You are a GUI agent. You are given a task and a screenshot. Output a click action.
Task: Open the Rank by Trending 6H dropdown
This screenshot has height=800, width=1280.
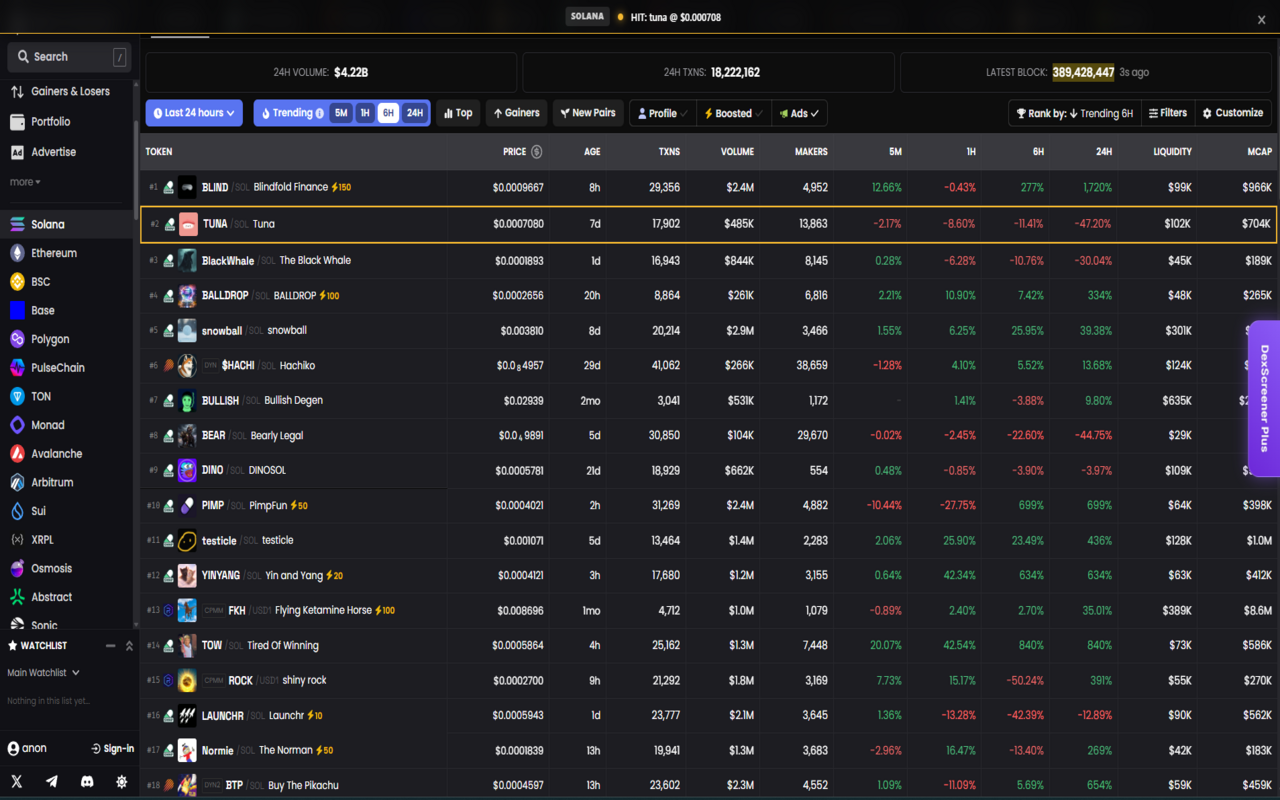[x=1074, y=113]
